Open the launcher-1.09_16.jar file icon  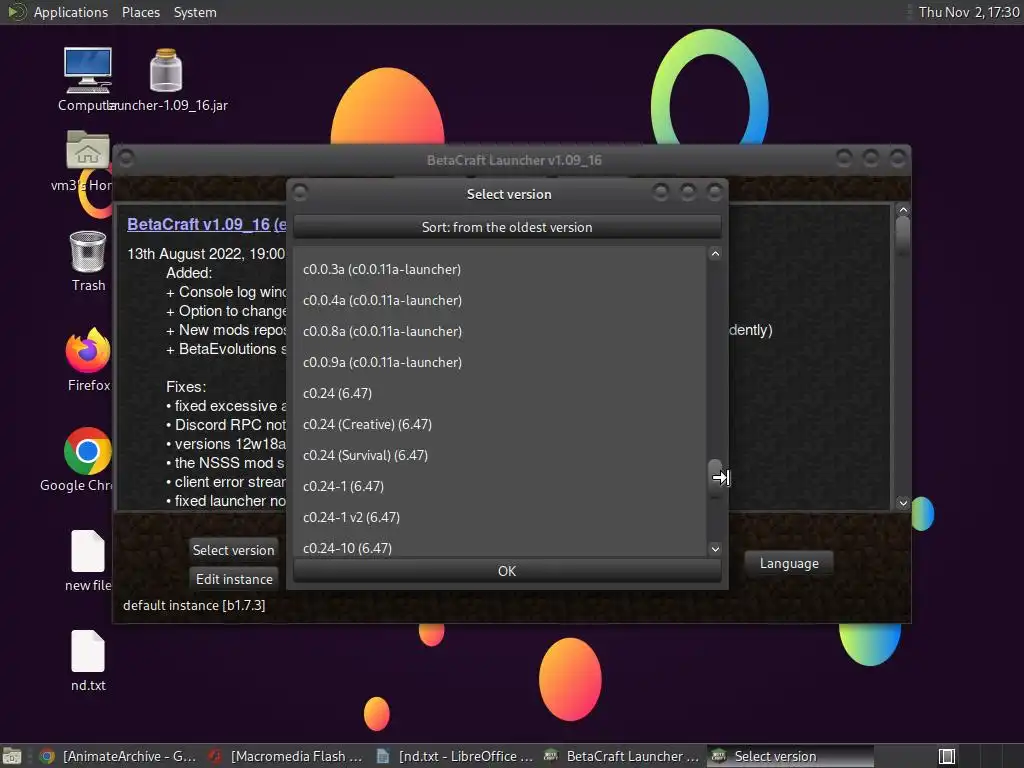click(x=166, y=71)
